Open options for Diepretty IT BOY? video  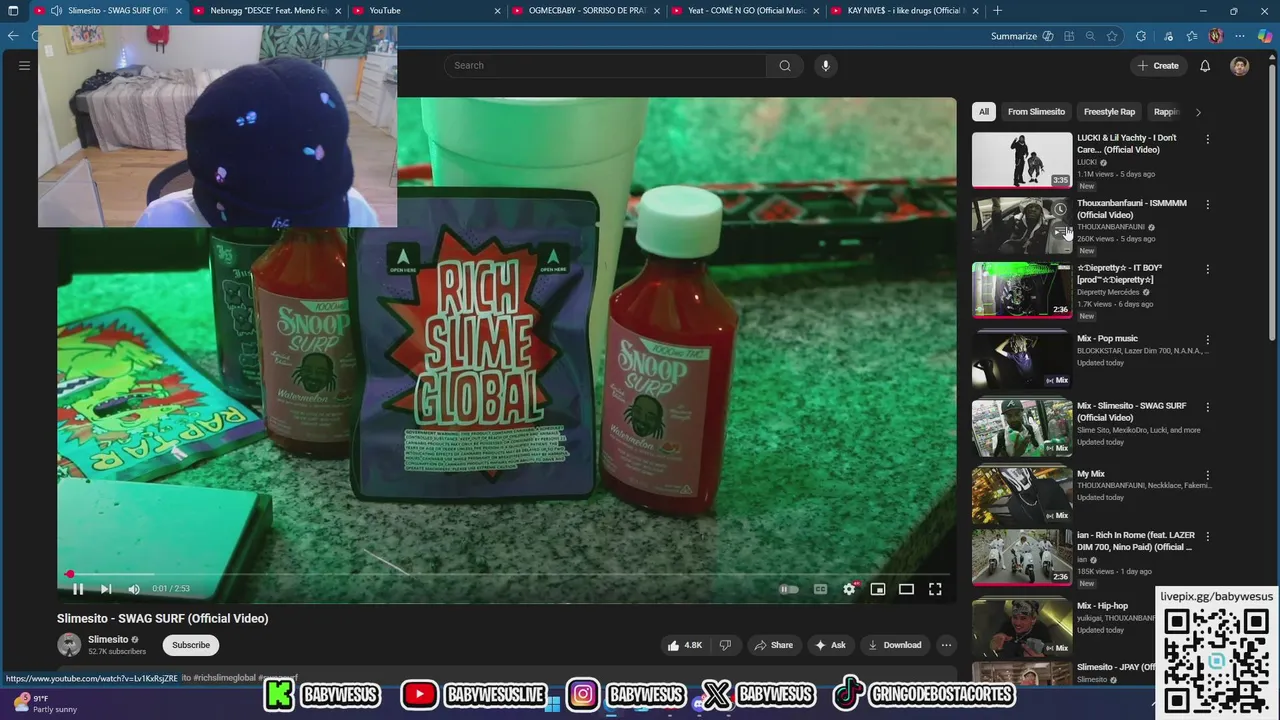point(1207,270)
